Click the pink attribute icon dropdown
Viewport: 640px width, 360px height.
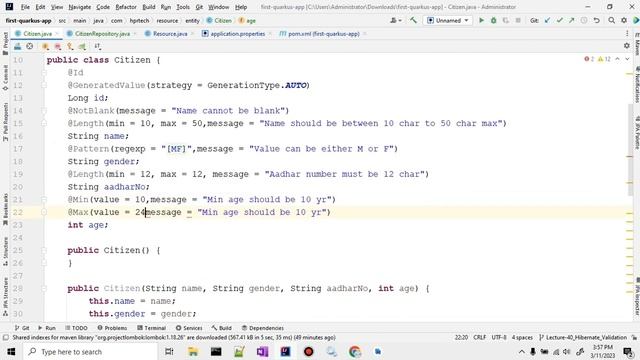click(58, 47)
